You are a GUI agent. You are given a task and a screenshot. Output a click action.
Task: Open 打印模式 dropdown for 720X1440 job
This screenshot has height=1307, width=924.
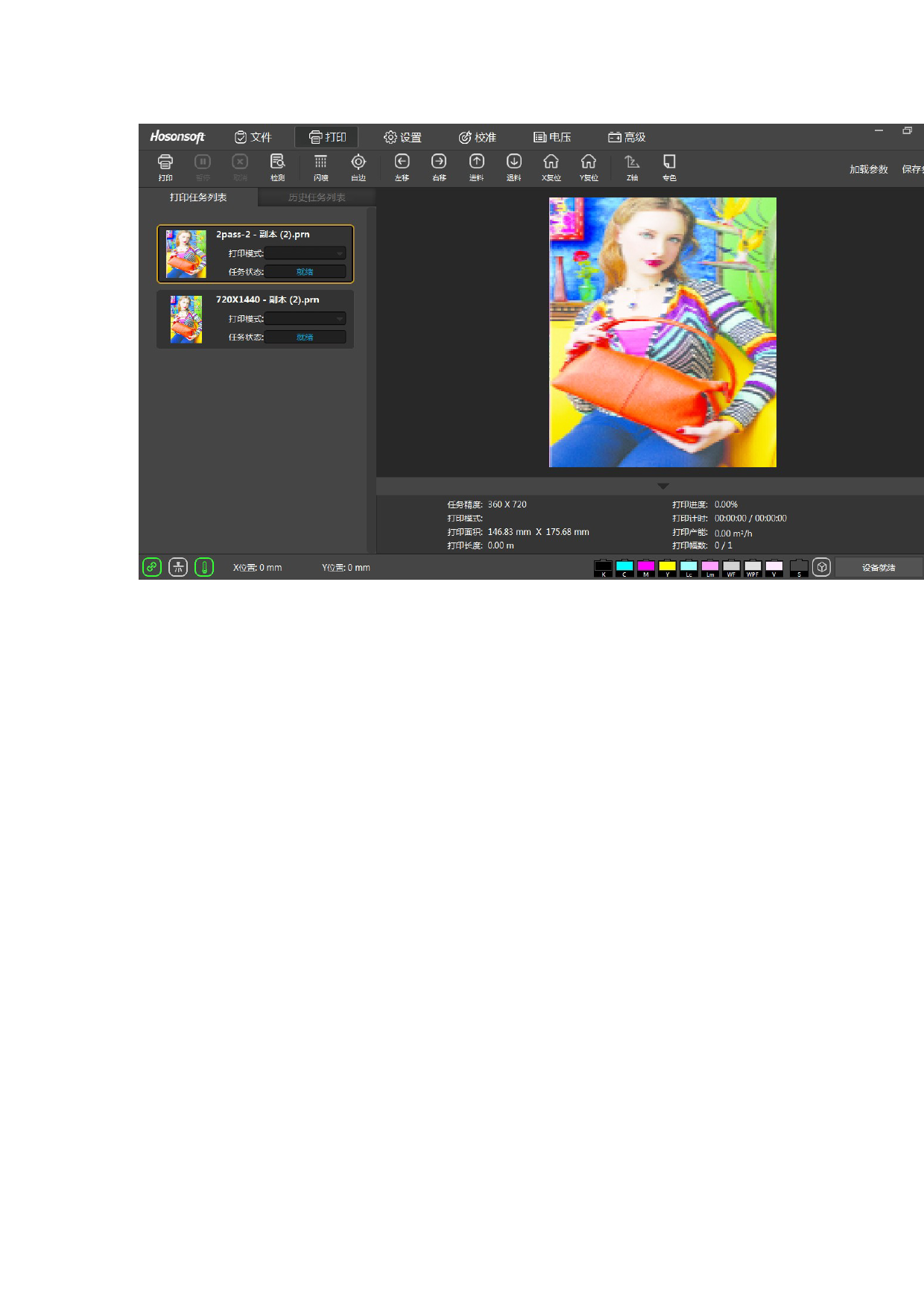click(x=306, y=319)
